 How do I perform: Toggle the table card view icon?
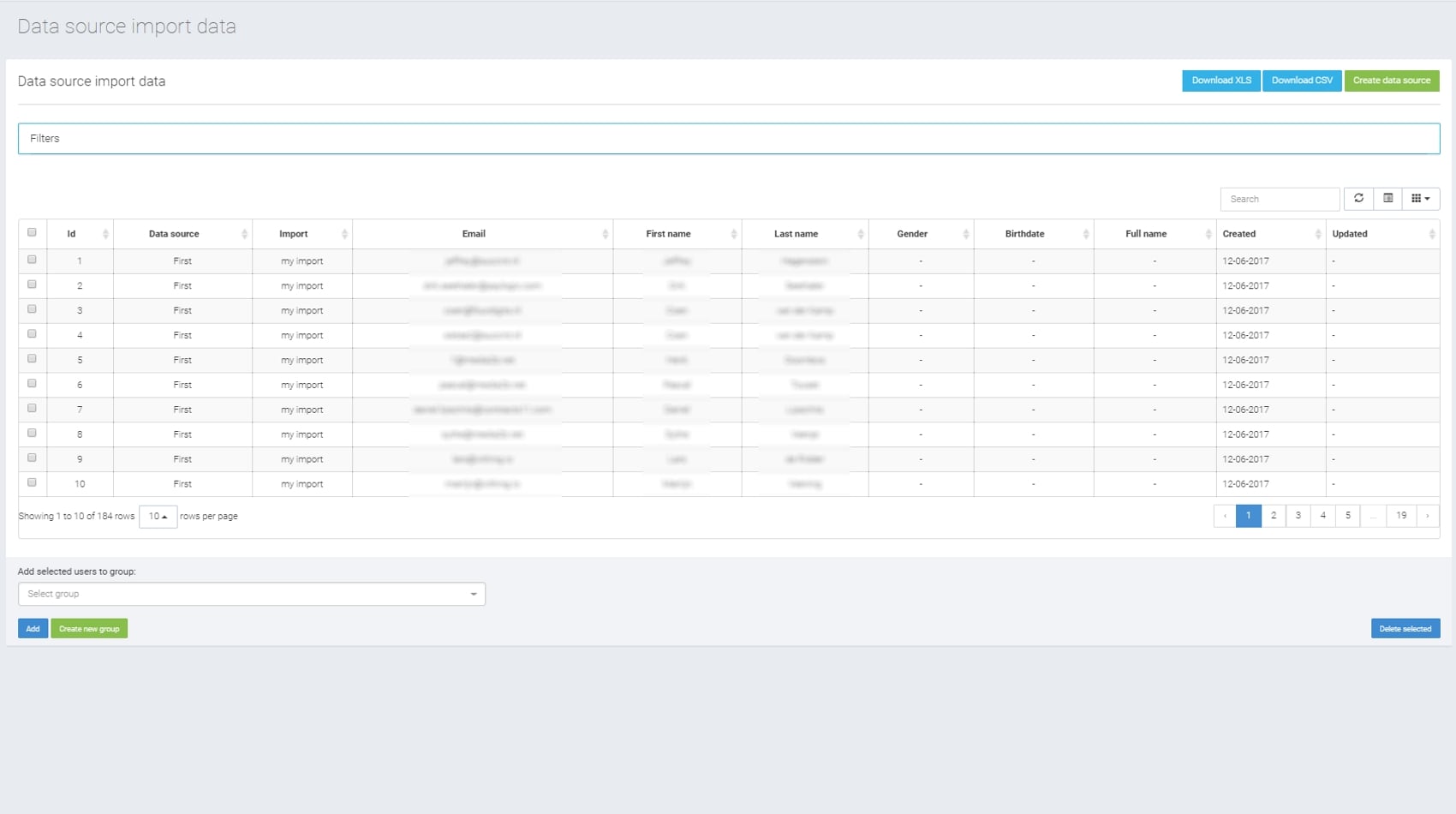1388,199
